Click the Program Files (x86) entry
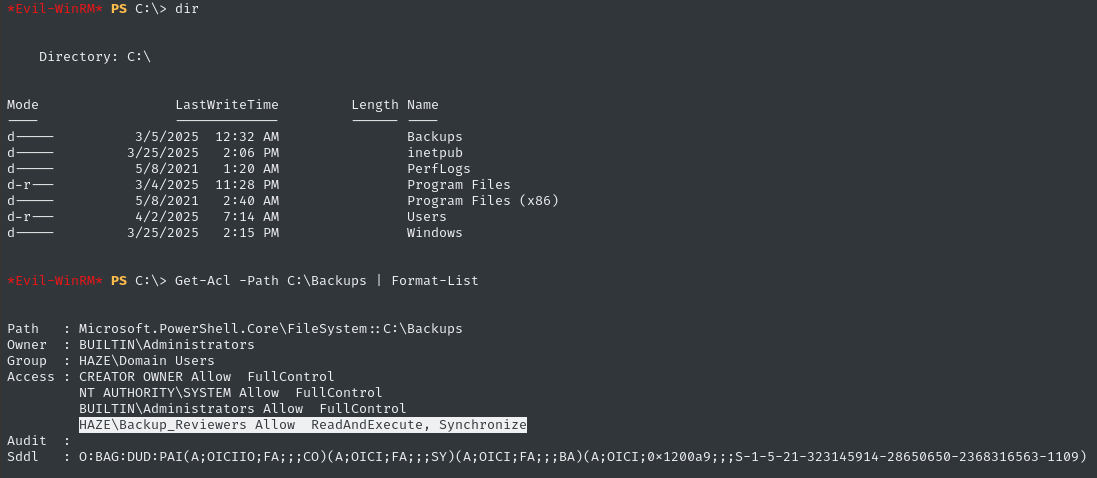Screen dimensions: 1097x478 tap(482, 200)
